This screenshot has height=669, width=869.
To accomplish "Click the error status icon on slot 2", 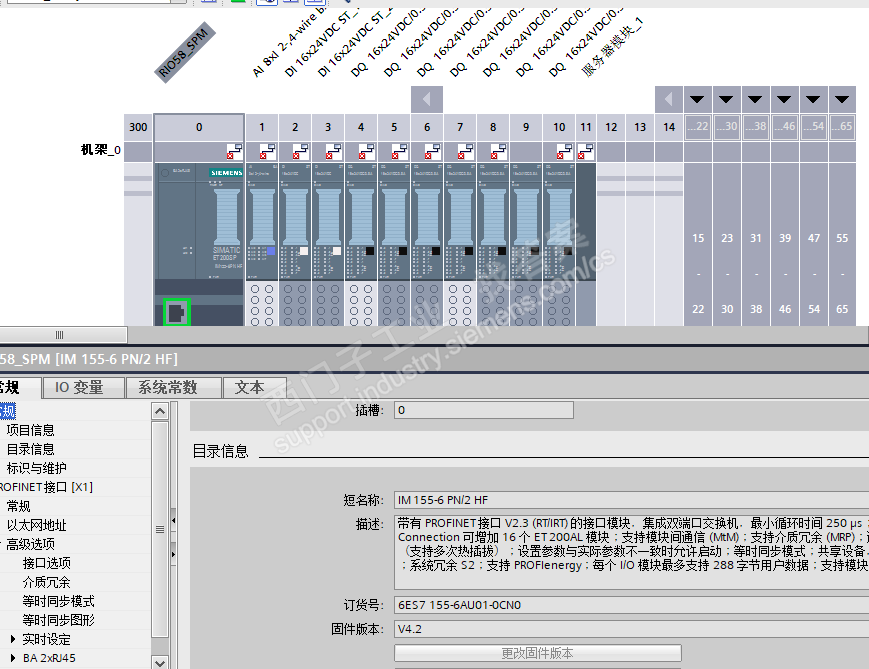I will [x=301, y=151].
